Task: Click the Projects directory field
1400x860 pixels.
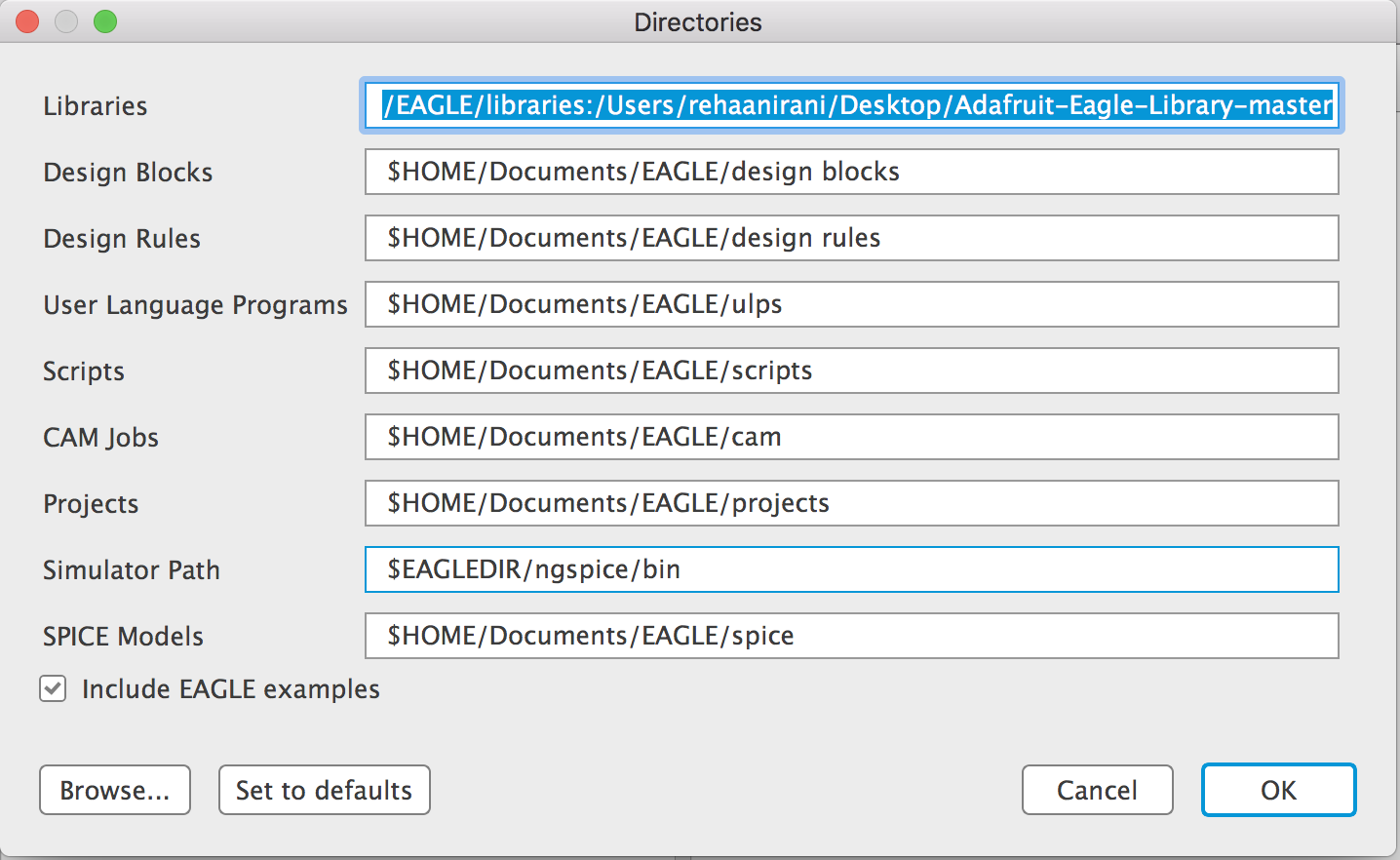Action: point(851,503)
